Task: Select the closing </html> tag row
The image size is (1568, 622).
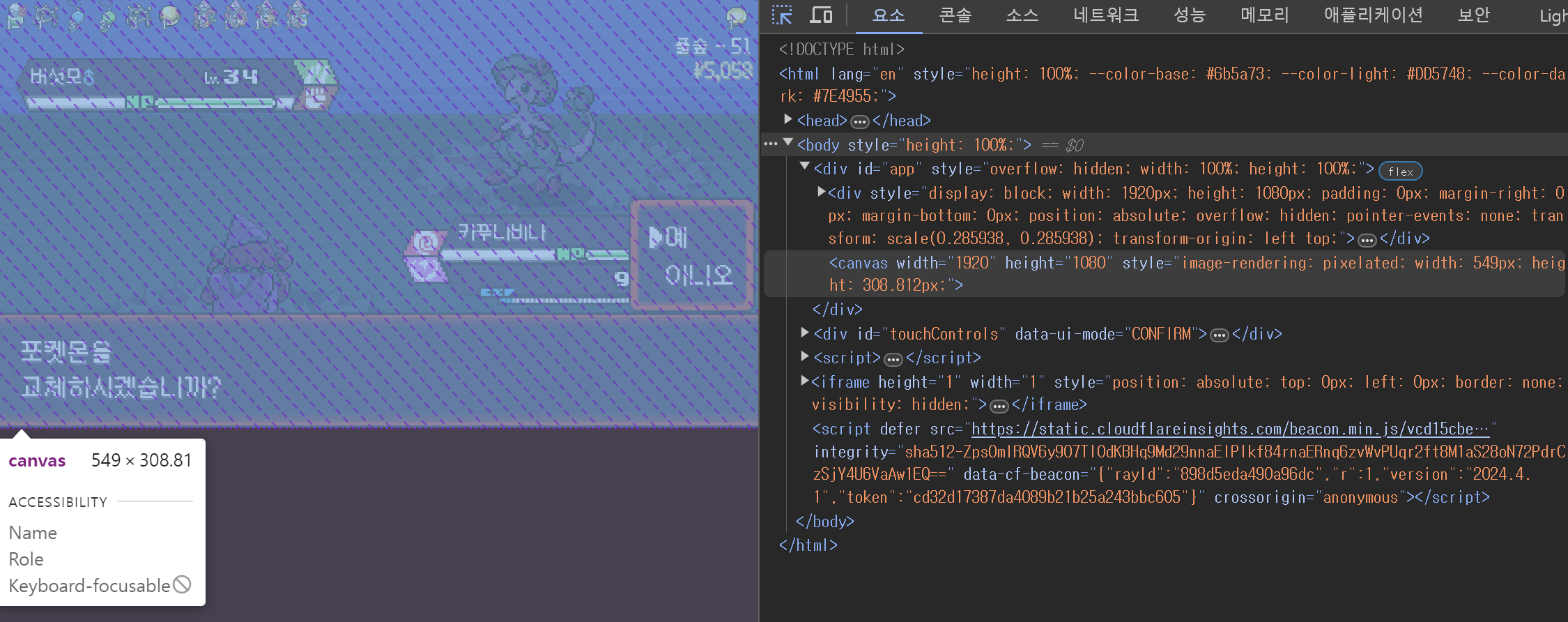Action: pyautogui.click(x=808, y=545)
